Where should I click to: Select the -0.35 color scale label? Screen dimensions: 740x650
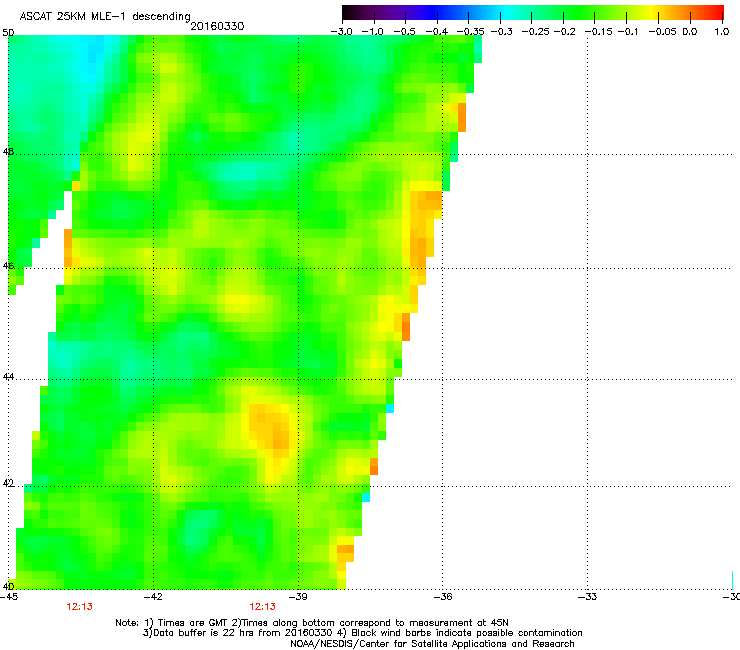click(x=470, y=32)
